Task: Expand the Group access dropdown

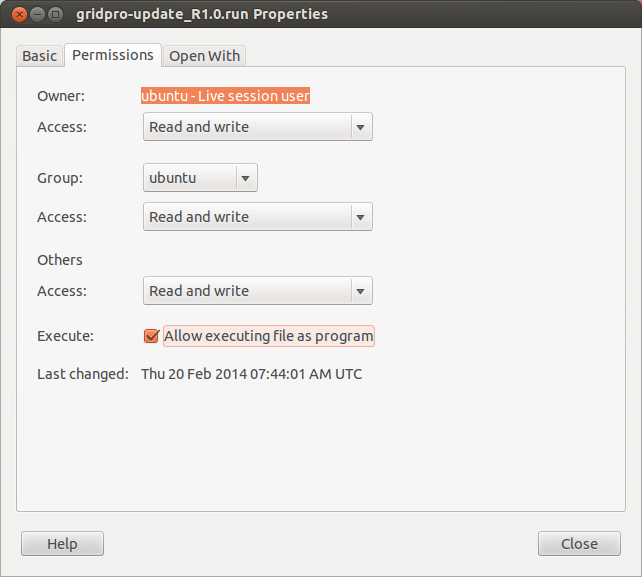Action: pos(257,217)
